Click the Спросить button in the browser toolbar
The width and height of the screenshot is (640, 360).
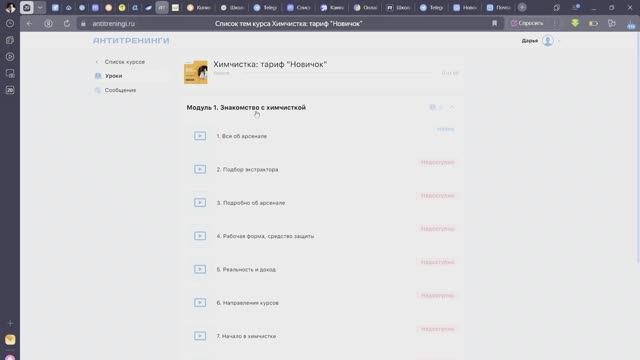click(x=527, y=23)
